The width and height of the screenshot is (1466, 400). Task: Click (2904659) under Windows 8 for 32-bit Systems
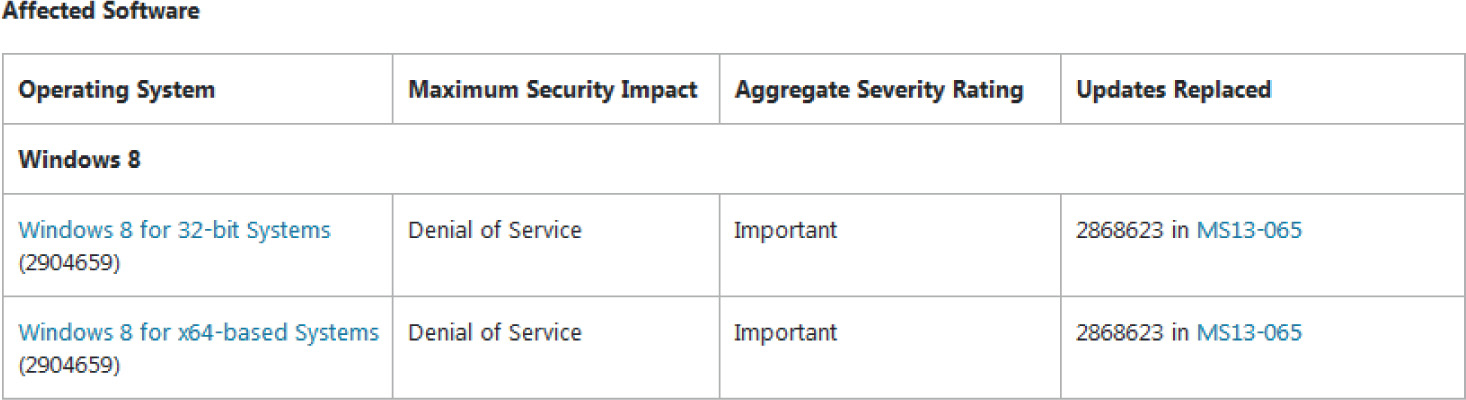click(69, 264)
